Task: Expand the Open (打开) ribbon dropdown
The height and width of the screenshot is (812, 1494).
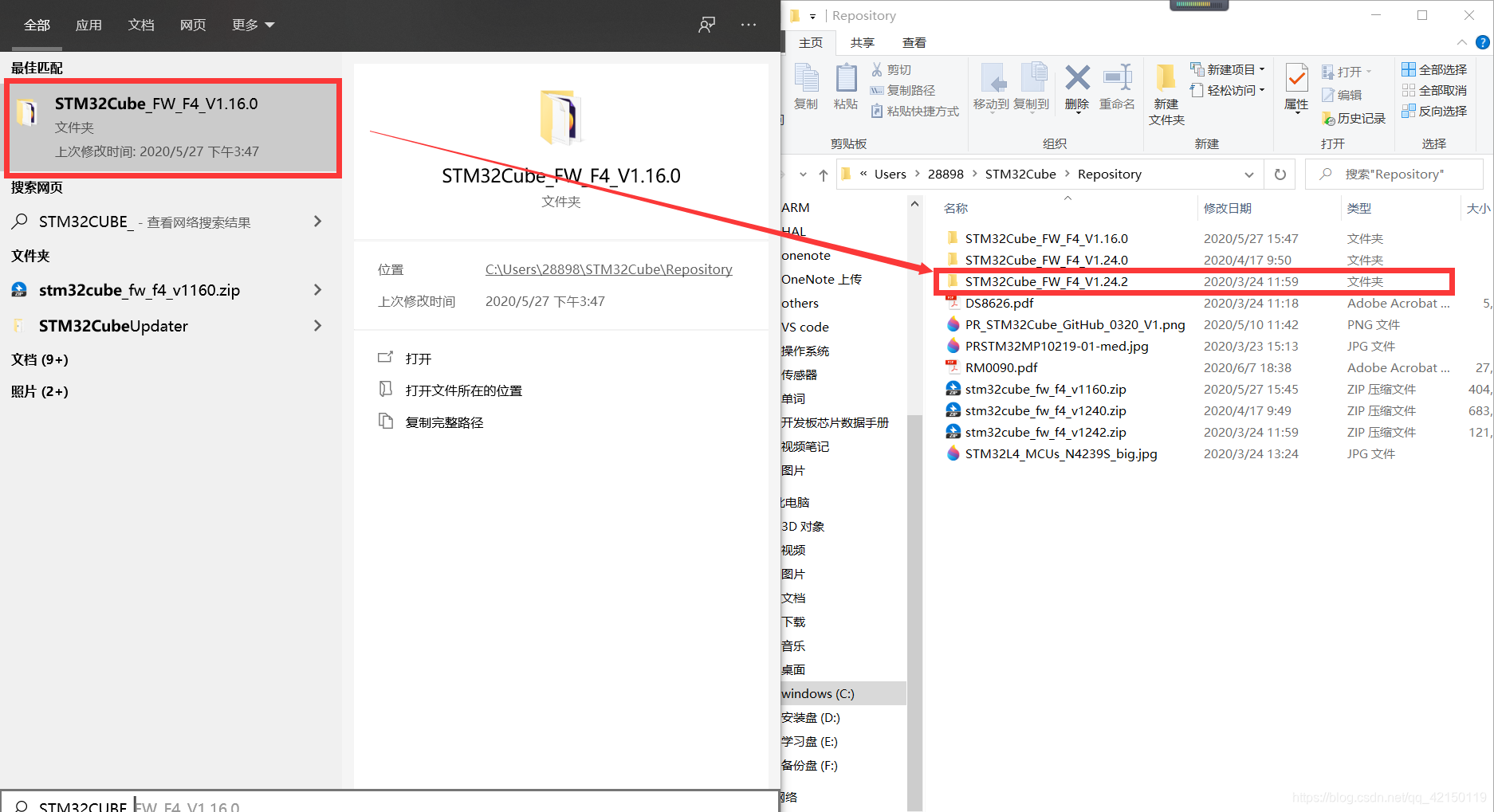Action: (1369, 72)
